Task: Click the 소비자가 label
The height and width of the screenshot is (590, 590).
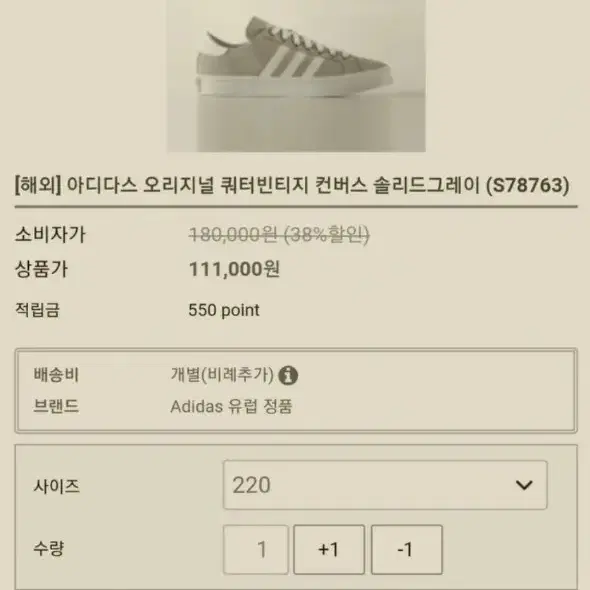Action: (x=50, y=234)
